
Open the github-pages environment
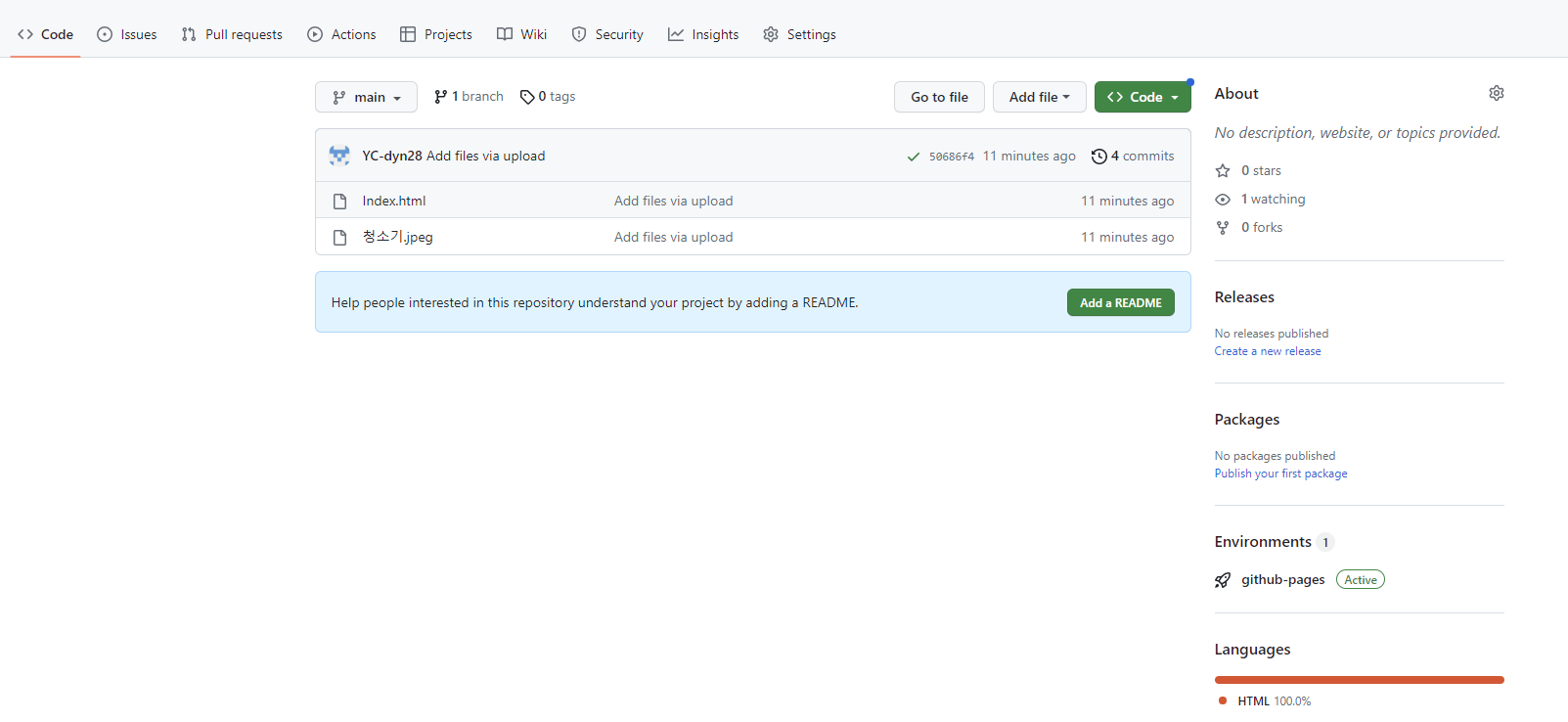pyautogui.click(x=1283, y=580)
